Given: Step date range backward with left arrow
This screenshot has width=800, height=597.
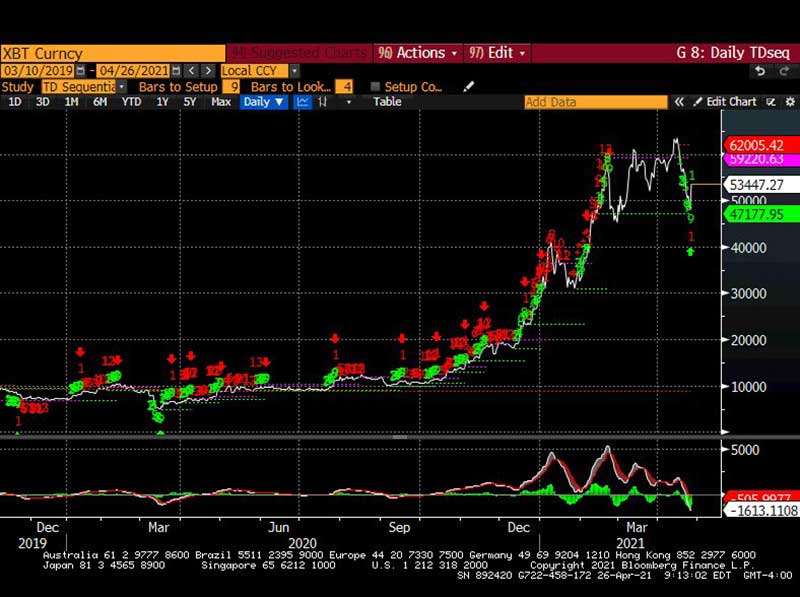Looking at the screenshot, I should coord(192,70).
